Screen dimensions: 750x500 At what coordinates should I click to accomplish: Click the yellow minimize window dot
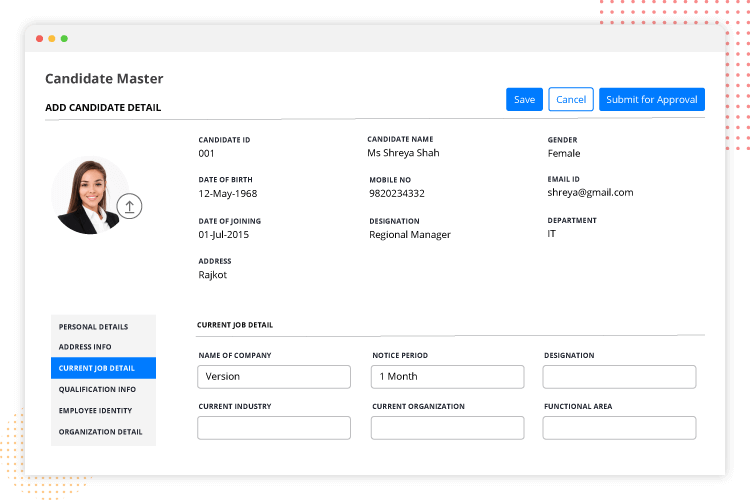(x=52, y=38)
